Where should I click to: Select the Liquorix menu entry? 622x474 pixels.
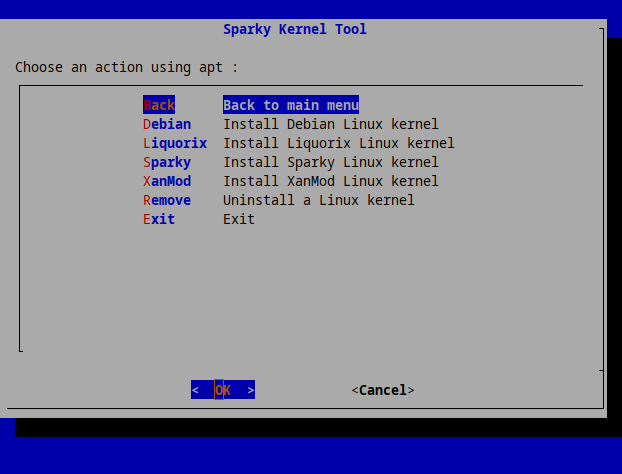[x=175, y=143]
